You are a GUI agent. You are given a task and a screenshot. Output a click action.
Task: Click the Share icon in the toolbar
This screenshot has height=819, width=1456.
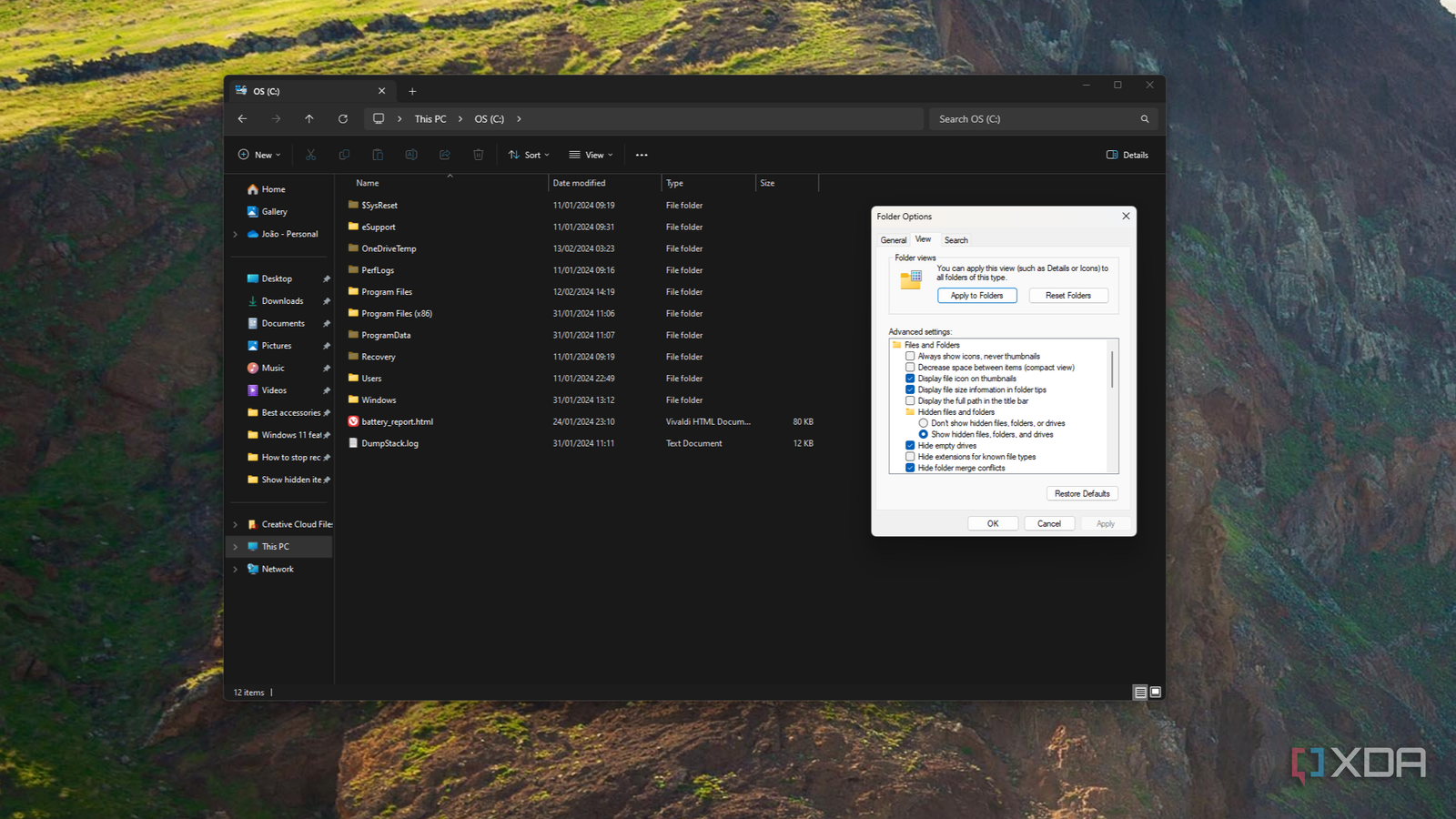[x=444, y=155]
